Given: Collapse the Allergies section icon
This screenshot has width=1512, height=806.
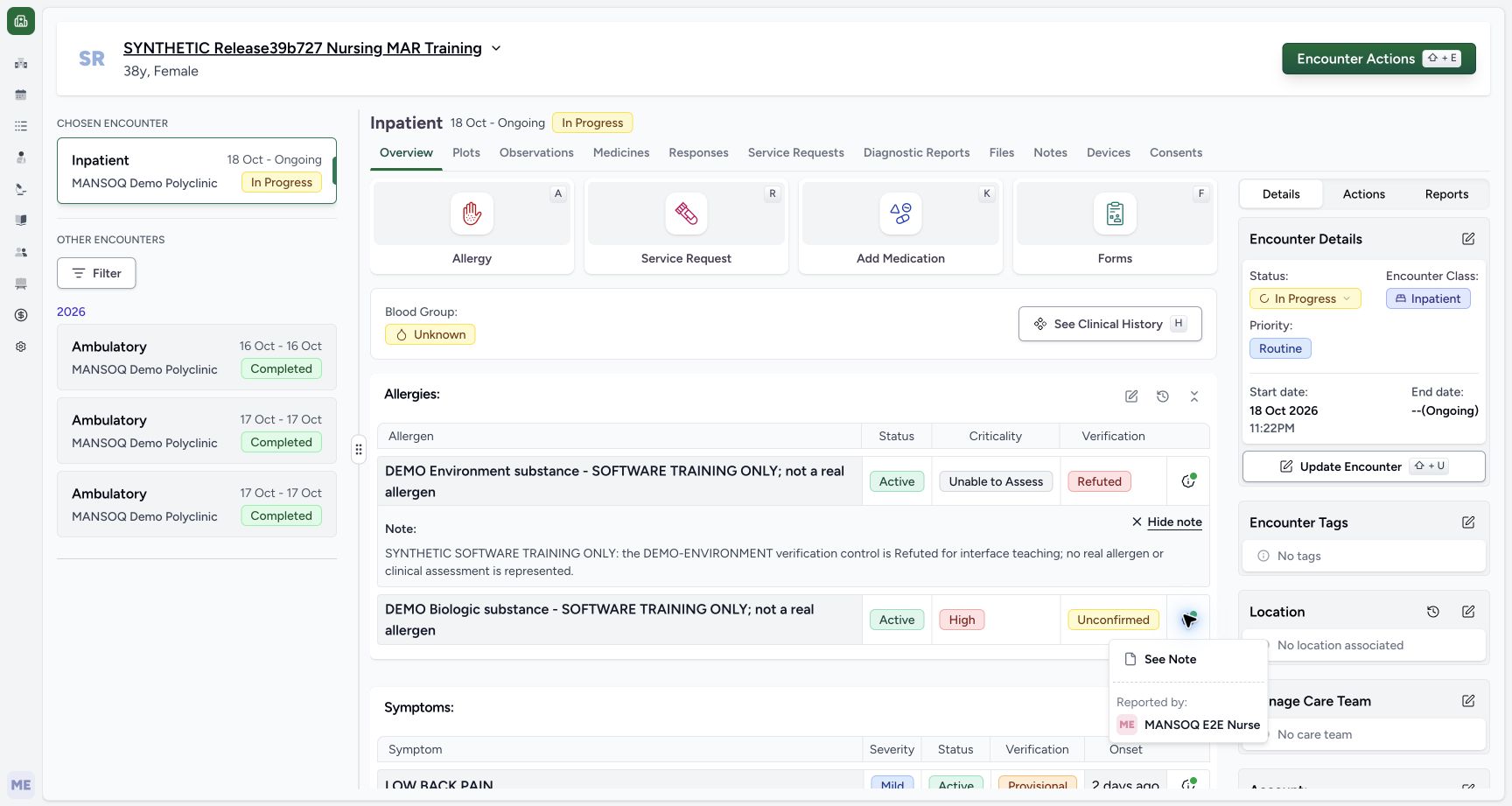Looking at the screenshot, I should (x=1194, y=396).
